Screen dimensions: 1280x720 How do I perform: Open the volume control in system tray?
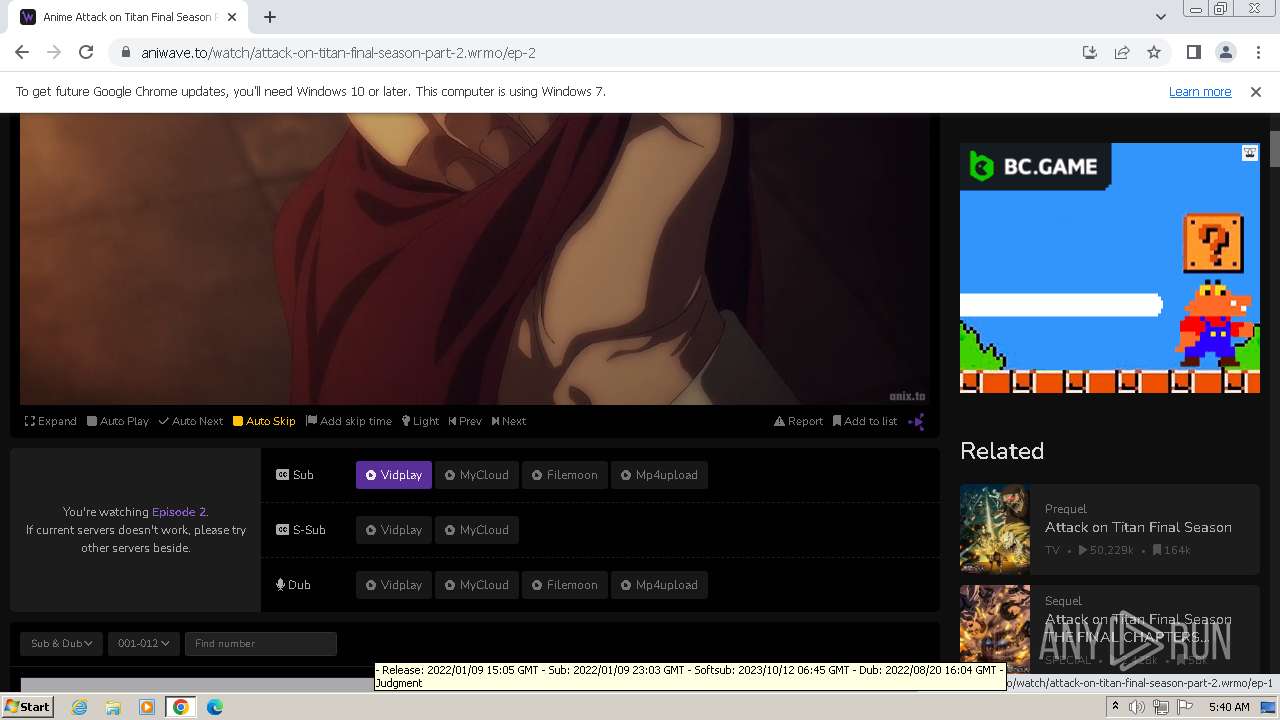(1137, 707)
